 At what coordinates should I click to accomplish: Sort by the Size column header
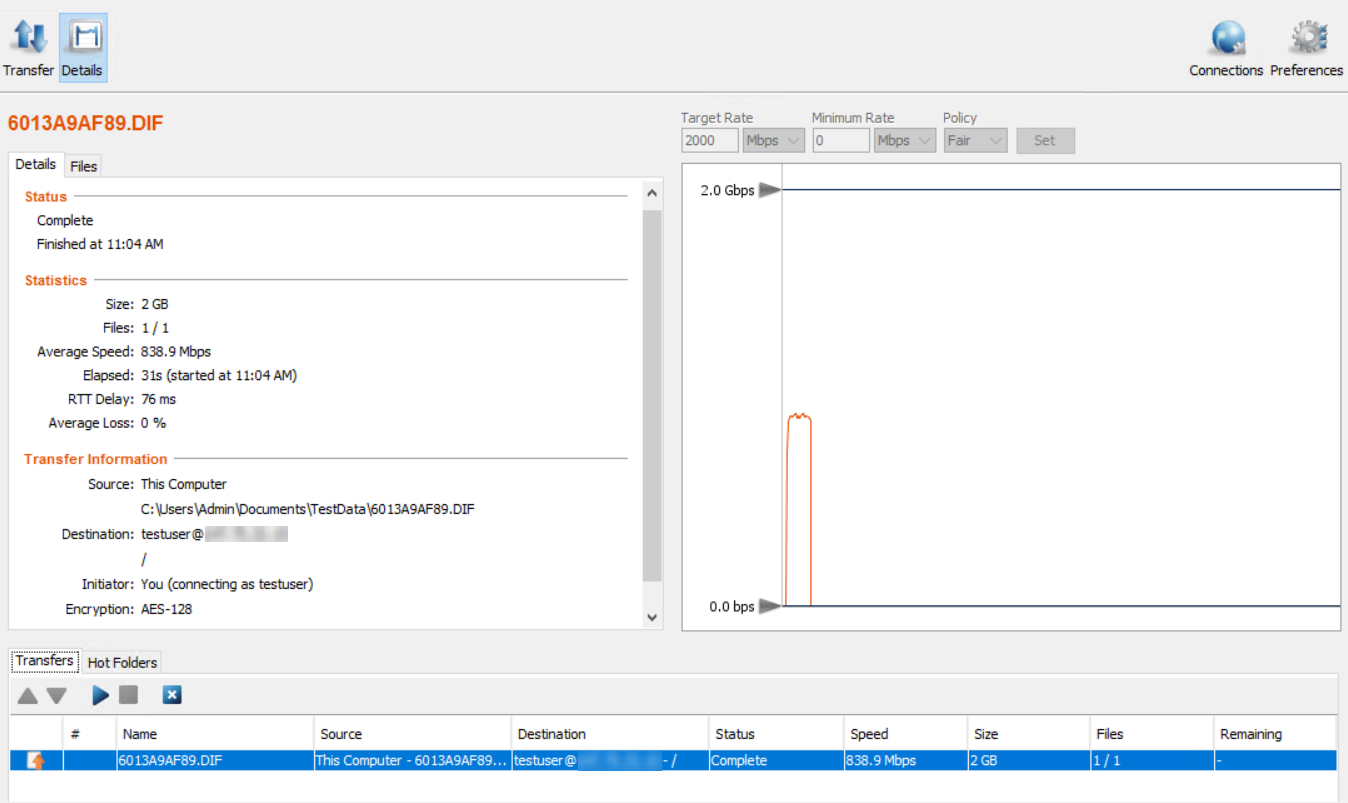point(1029,734)
